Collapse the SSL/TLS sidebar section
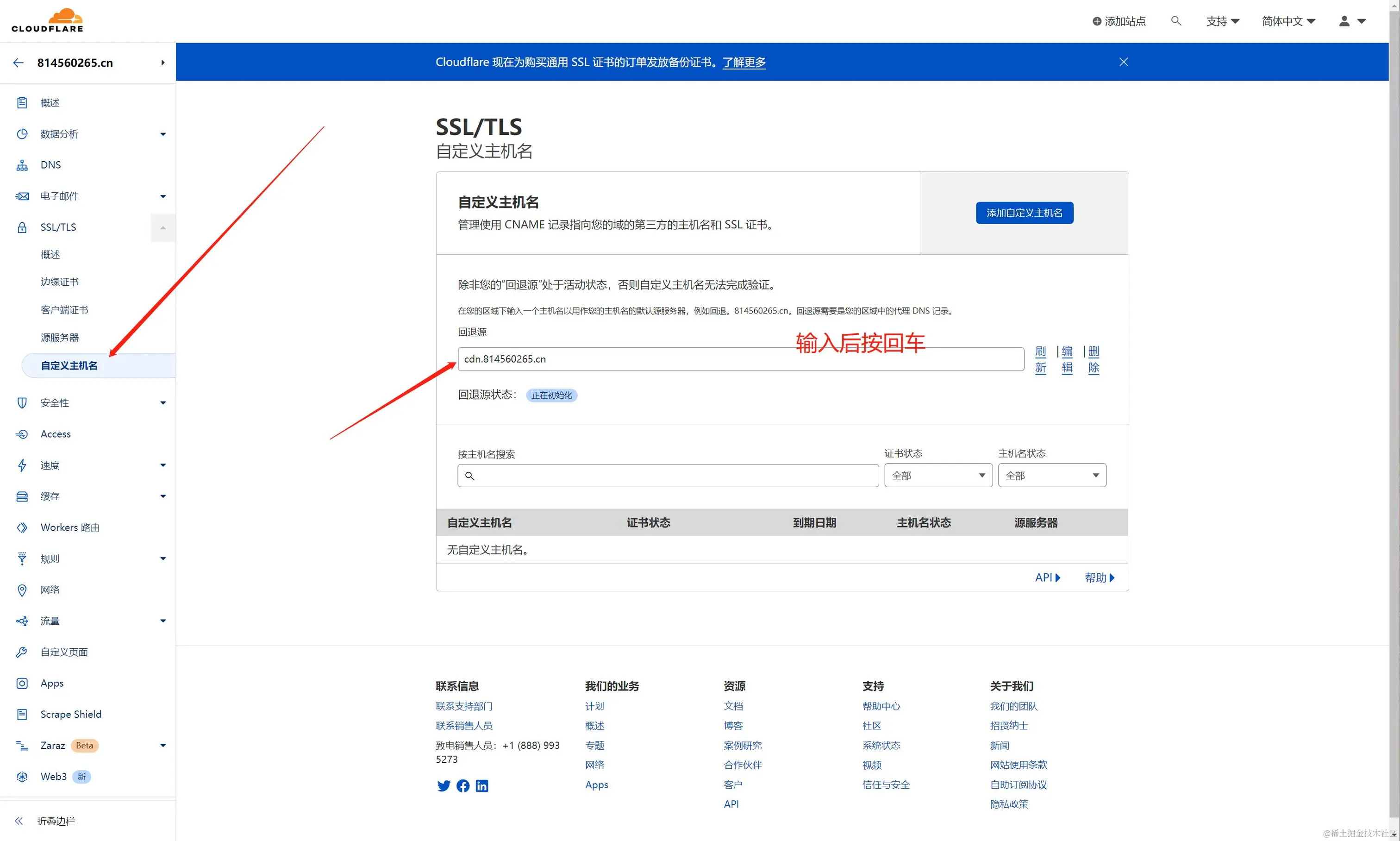The image size is (1400, 841). point(163,228)
